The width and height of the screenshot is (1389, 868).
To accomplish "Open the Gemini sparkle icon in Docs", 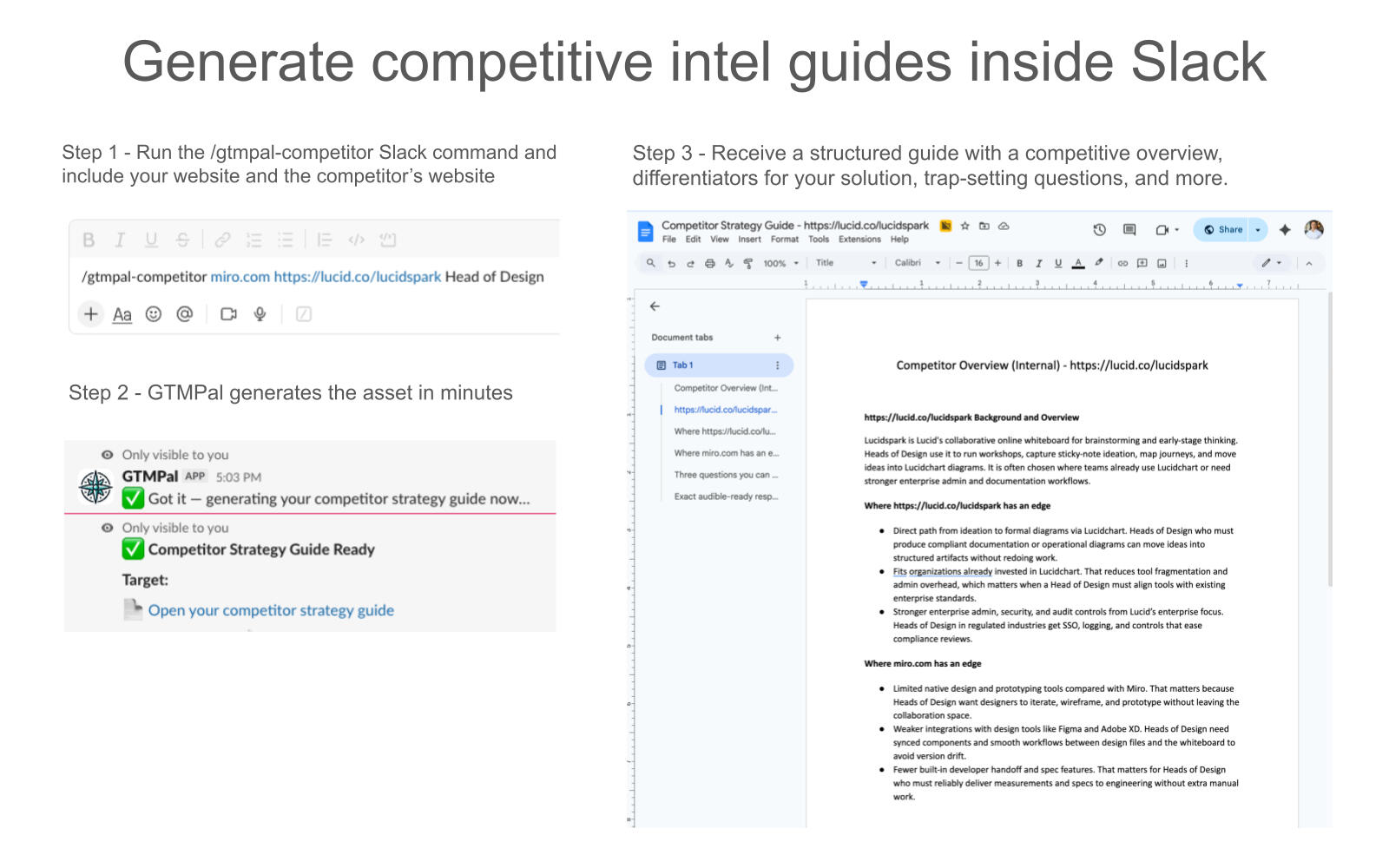I will pyautogui.click(x=1285, y=230).
